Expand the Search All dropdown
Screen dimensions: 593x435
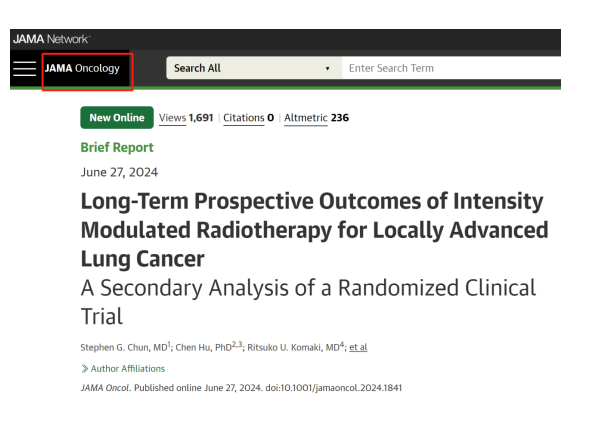pos(254,68)
